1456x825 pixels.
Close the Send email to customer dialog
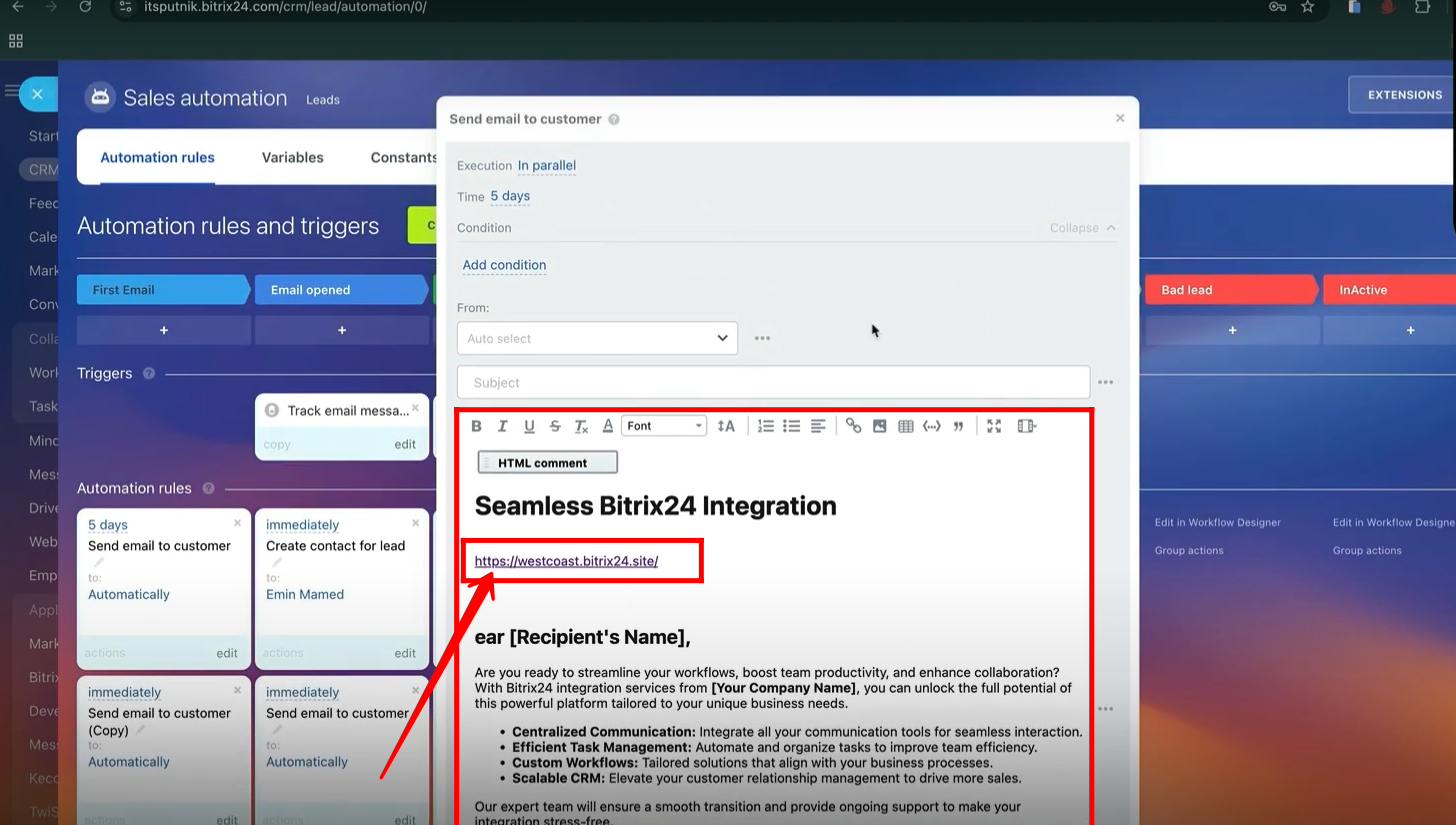pos(1120,118)
